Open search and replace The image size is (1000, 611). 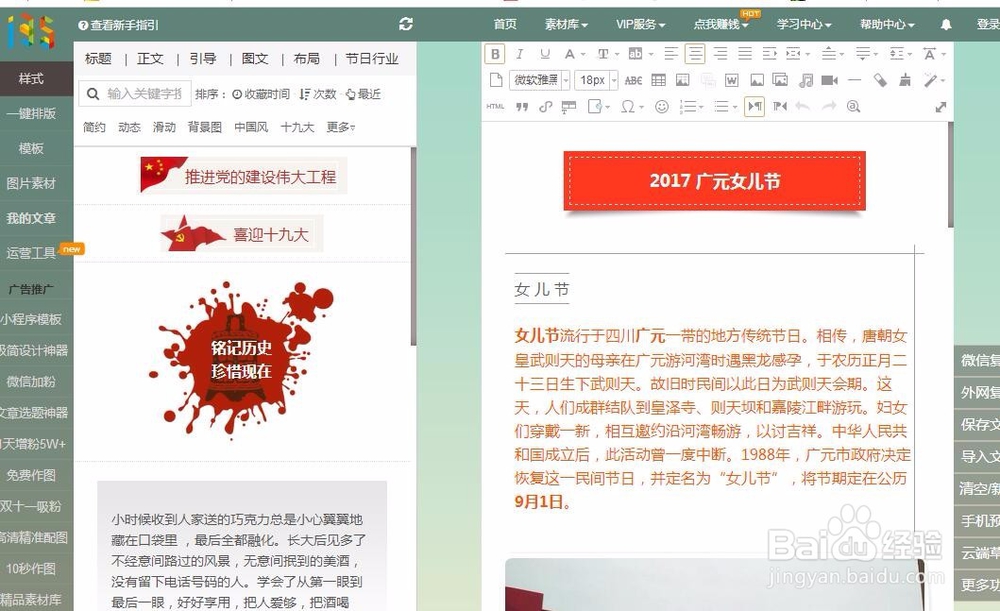pyautogui.click(x=853, y=107)
